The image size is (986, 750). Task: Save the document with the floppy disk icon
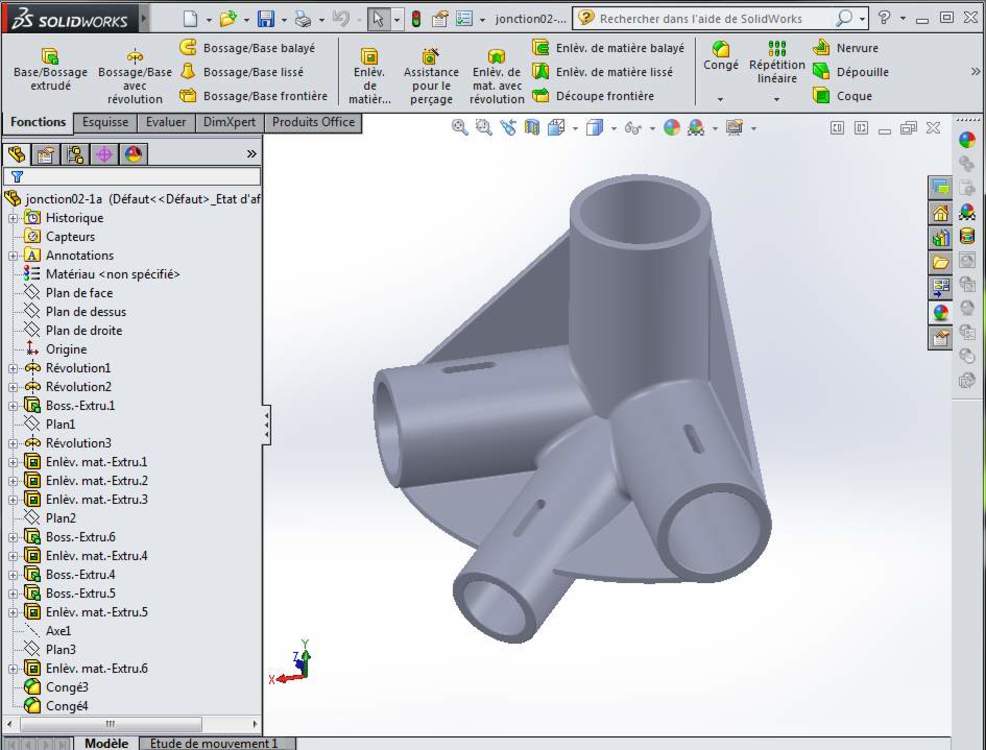[265, 19]
